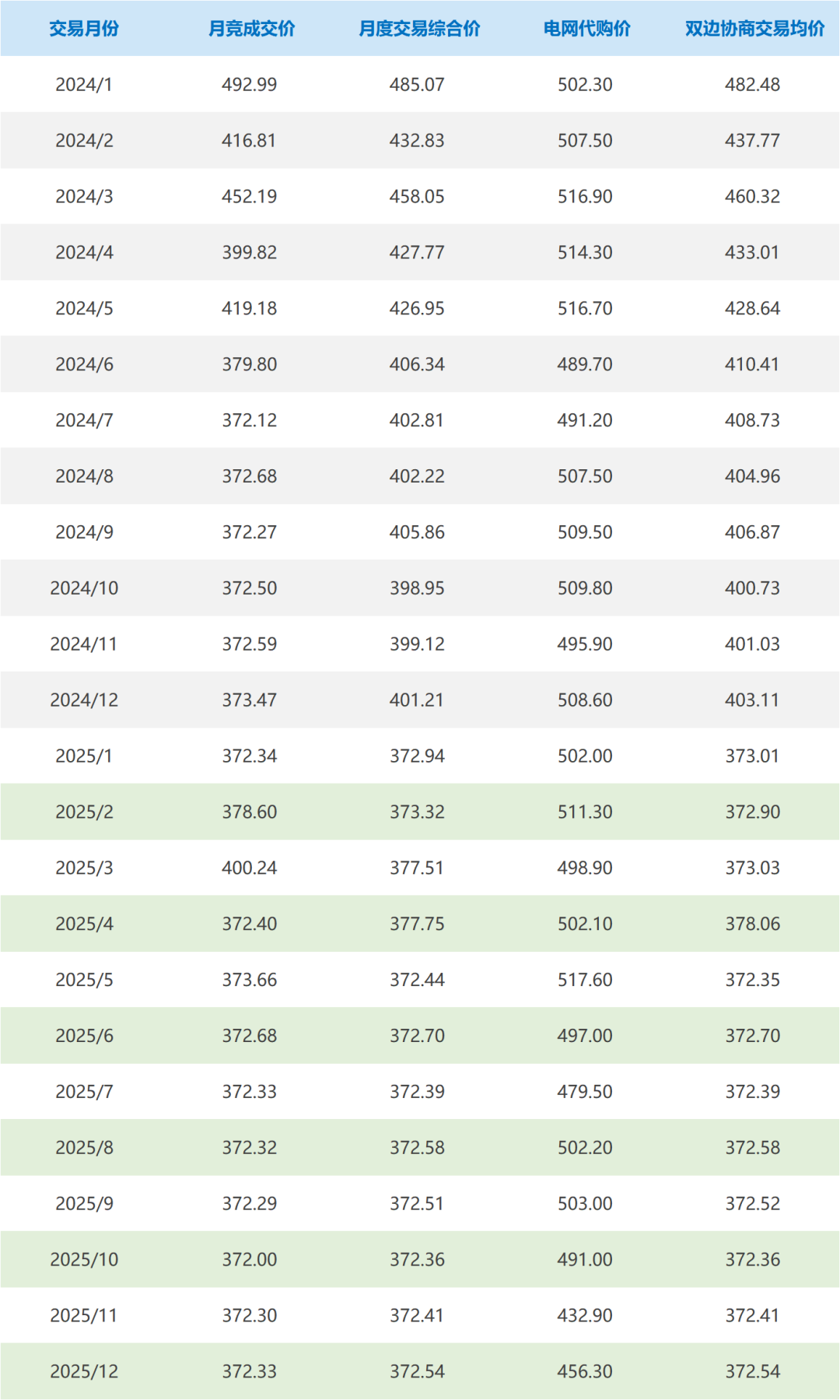Select the 398.95 price cell

click(x=417, y=588)
